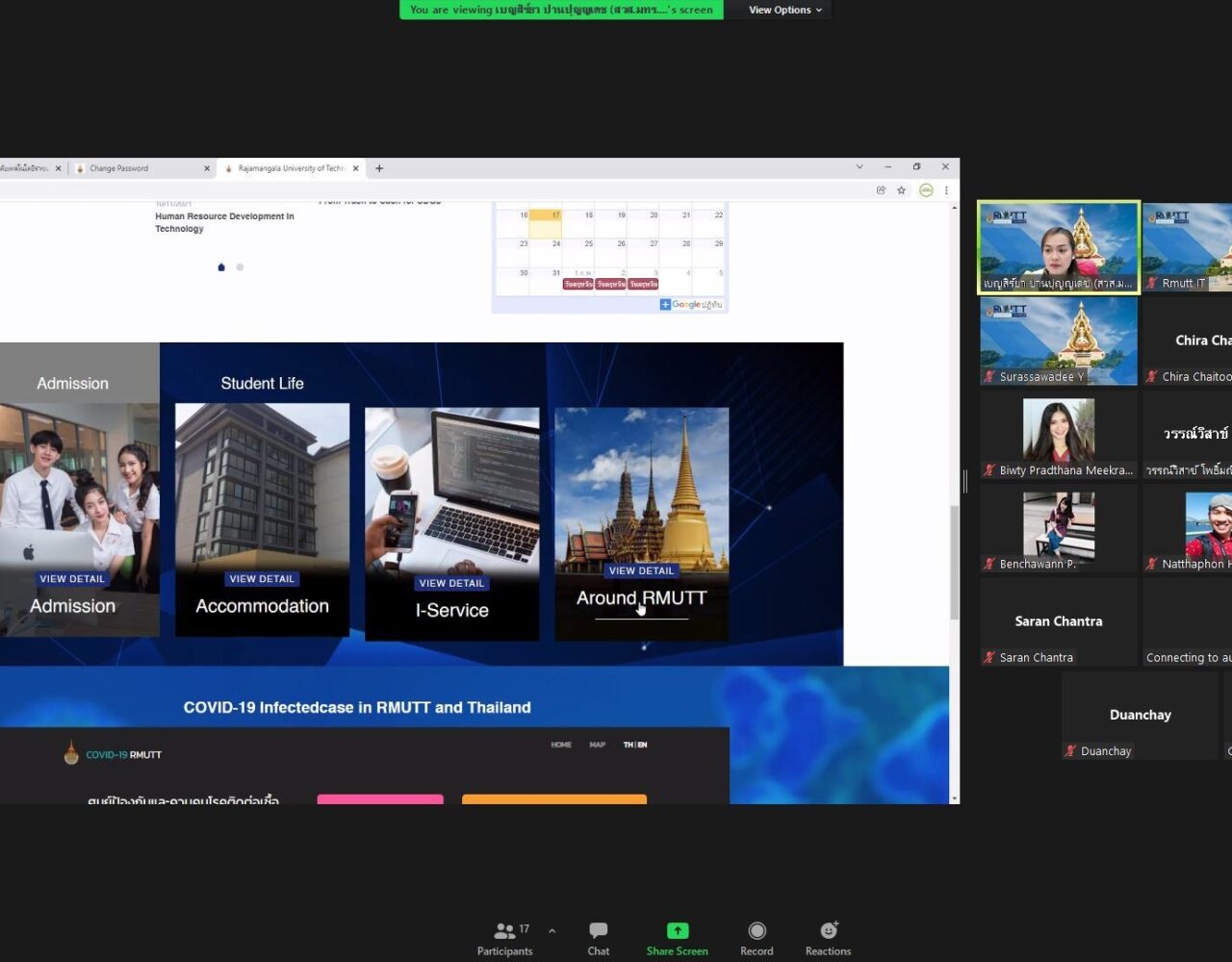The width and height of the screenshot is (1232, 962).
Task: Click the screen sharing notice banner
Action: click(x=561, y=10)
